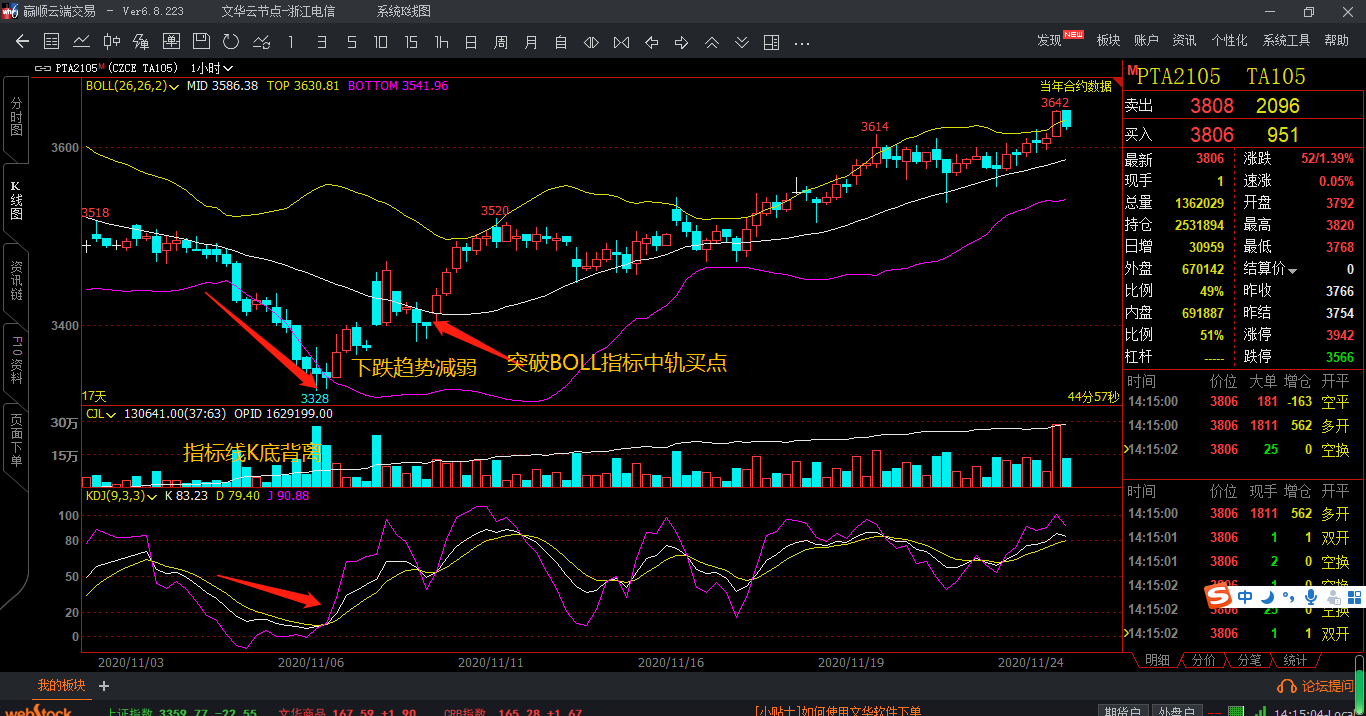Set the 15-minute period

[x=411, y=42]
